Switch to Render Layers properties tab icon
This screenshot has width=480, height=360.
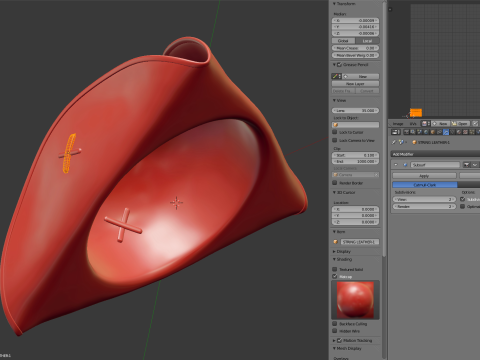[413, 132]
